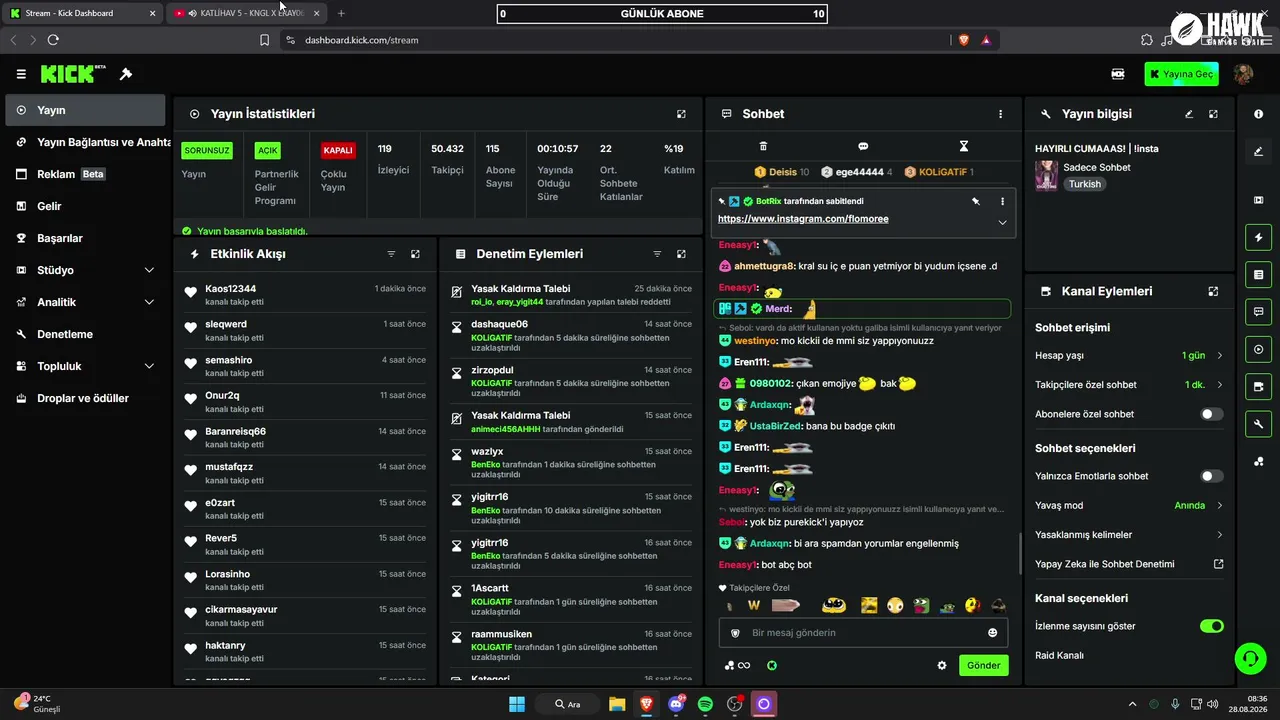
Task: Open File Explorer from the taskbar
Action: pos(617,704)
